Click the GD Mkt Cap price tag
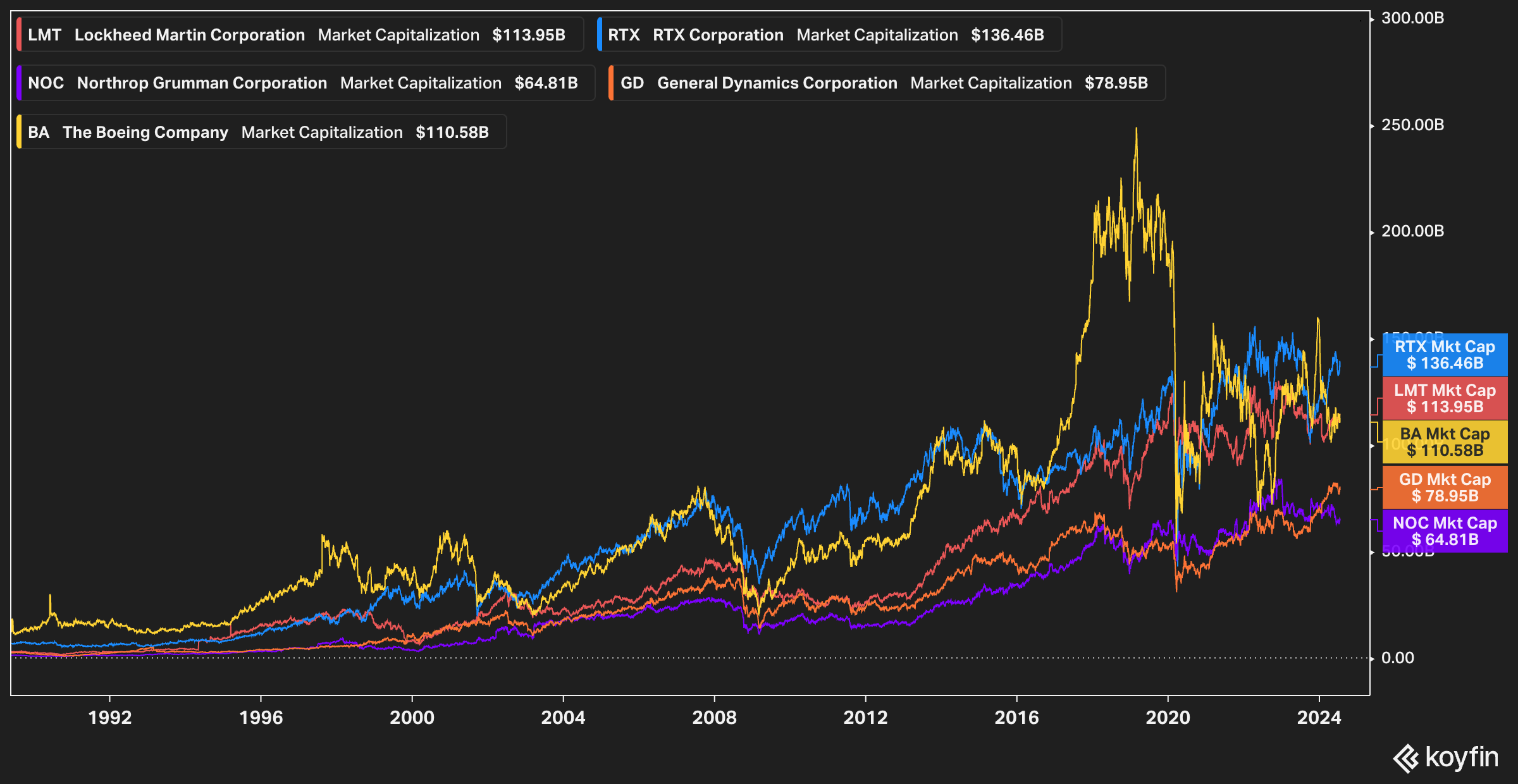This screenshot has width=1518, height=784. click(x=1445, y=487)
